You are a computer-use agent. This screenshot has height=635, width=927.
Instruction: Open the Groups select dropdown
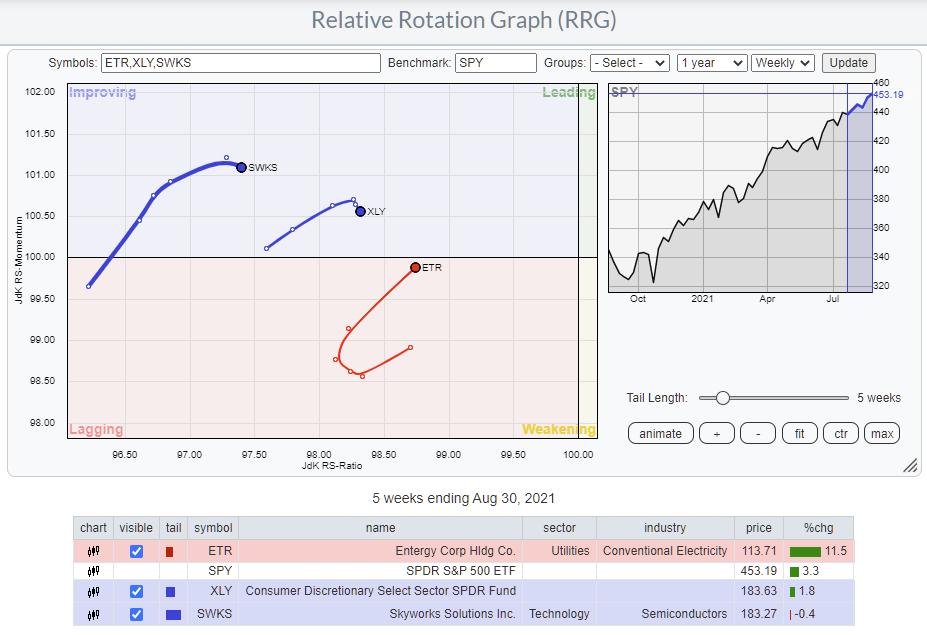click(x=629, y=63)
